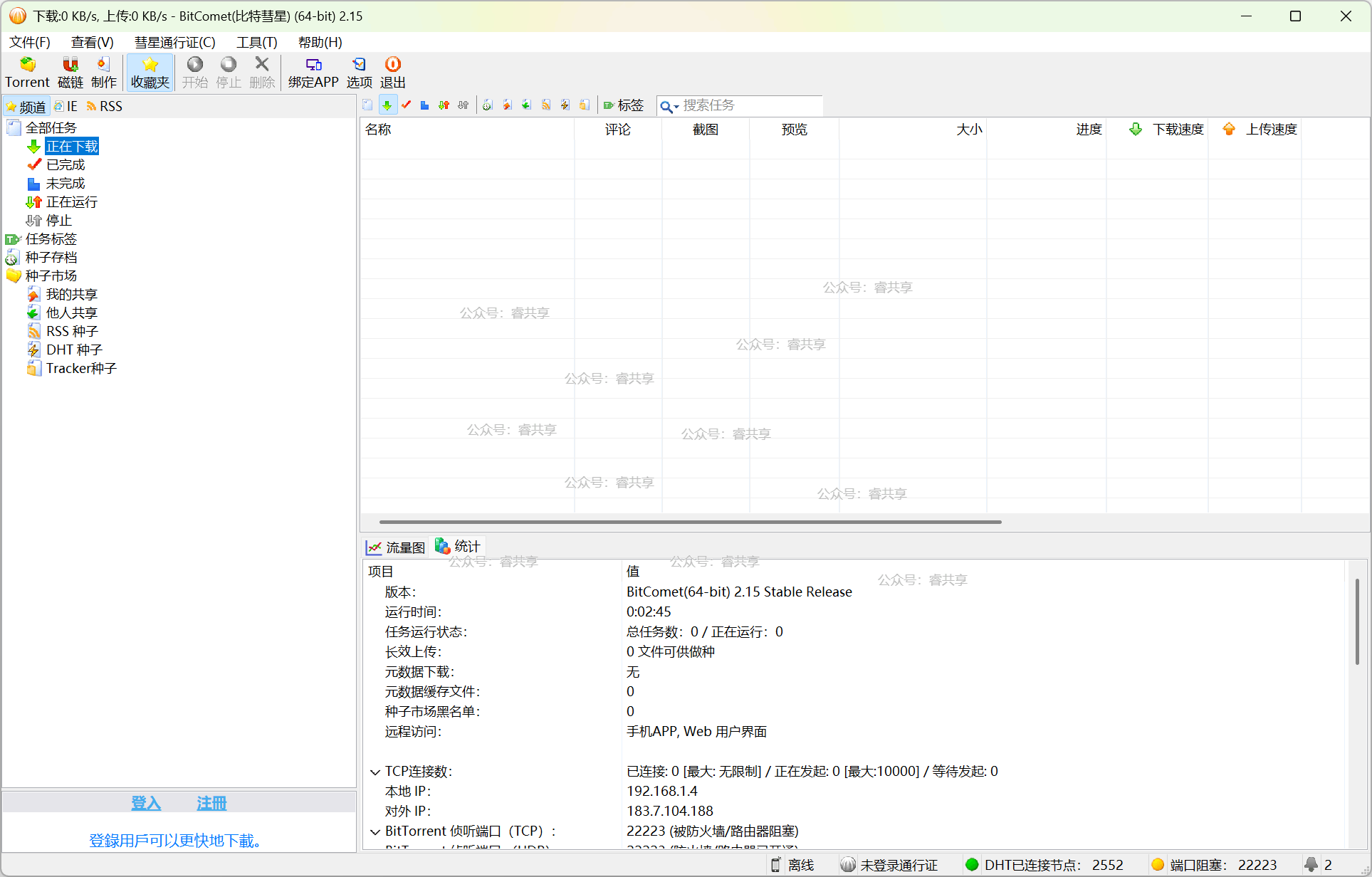The image size is (1372, 877).
Task: Select 种子存档 in the sidebar tree
Action: (x=51, y=257)
